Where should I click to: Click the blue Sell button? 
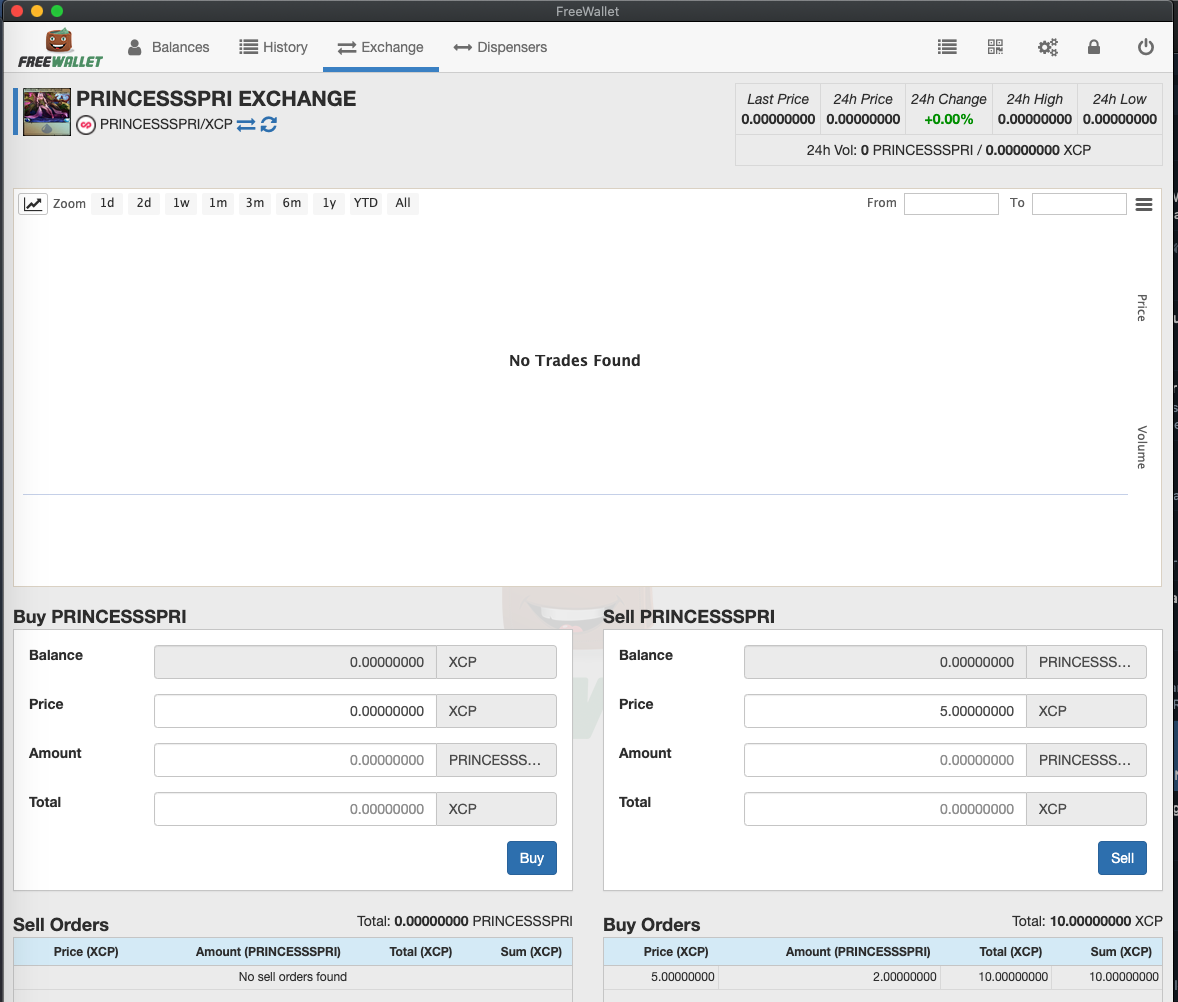(1122, 858)
